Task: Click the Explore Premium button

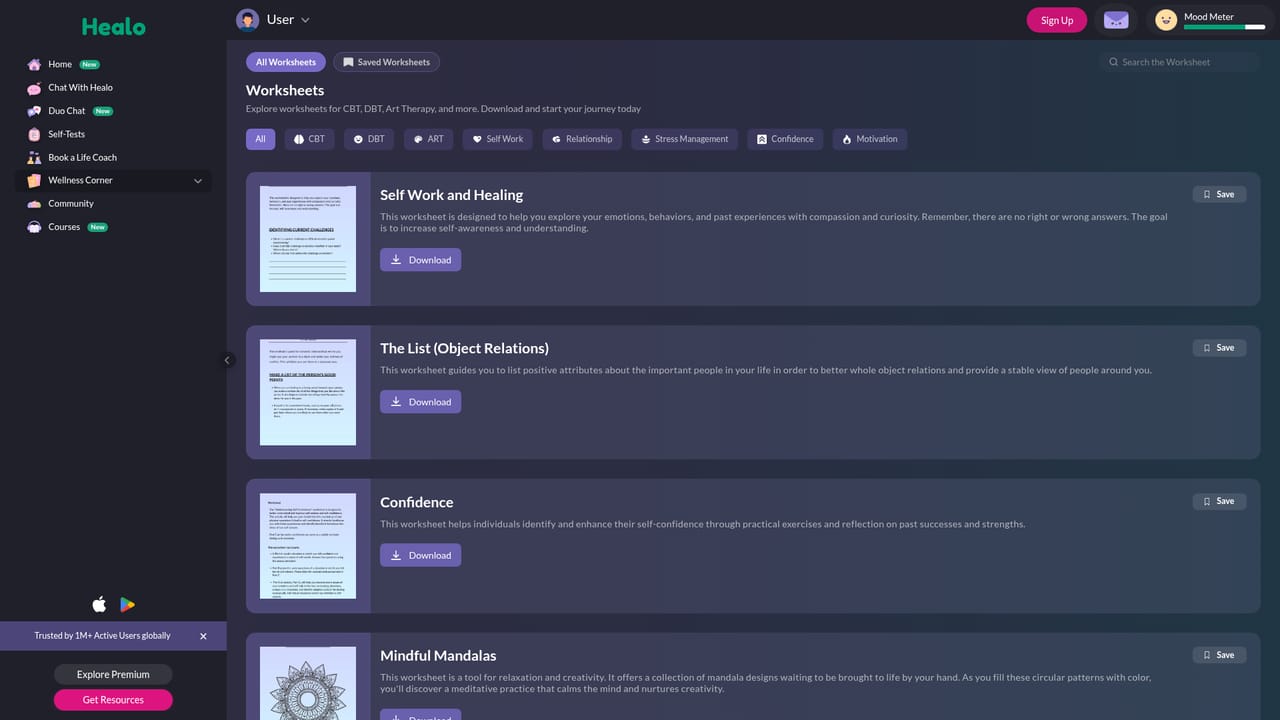Action: tap(113, 674)
